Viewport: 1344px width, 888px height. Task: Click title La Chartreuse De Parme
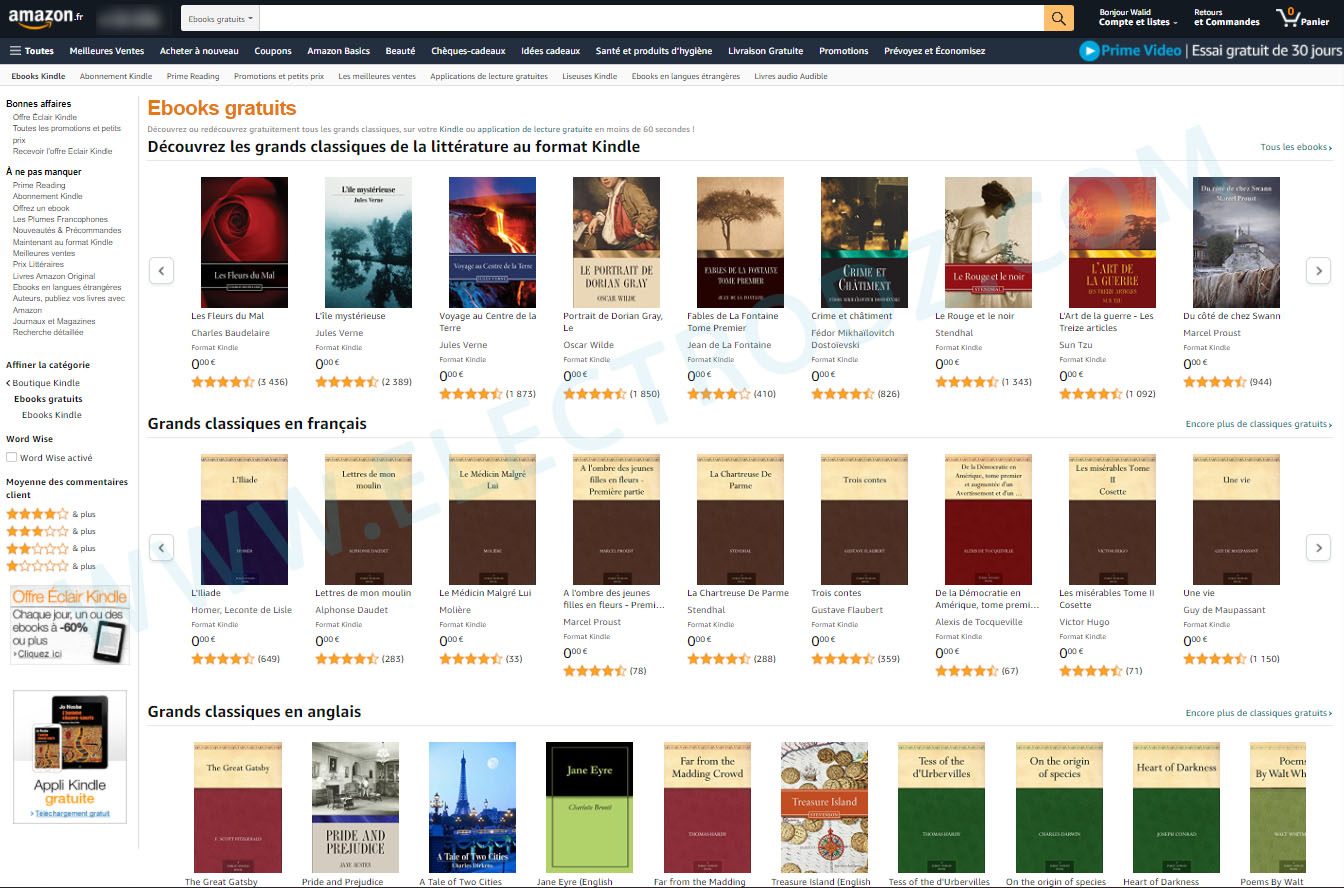click(x=738, y=593)
